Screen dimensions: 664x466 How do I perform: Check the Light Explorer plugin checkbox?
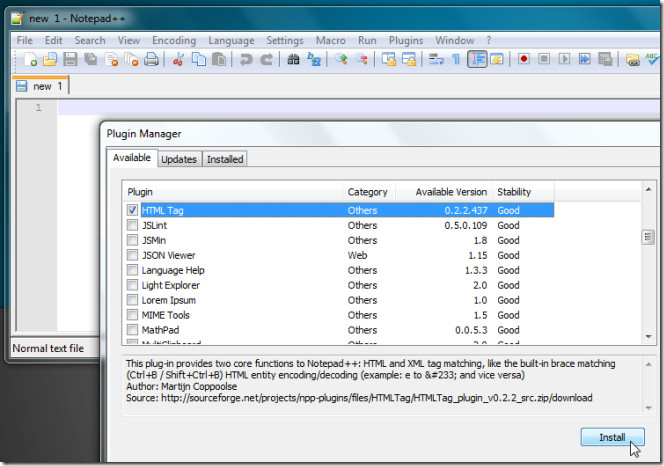pyautogui.click(x=132, y=285)
